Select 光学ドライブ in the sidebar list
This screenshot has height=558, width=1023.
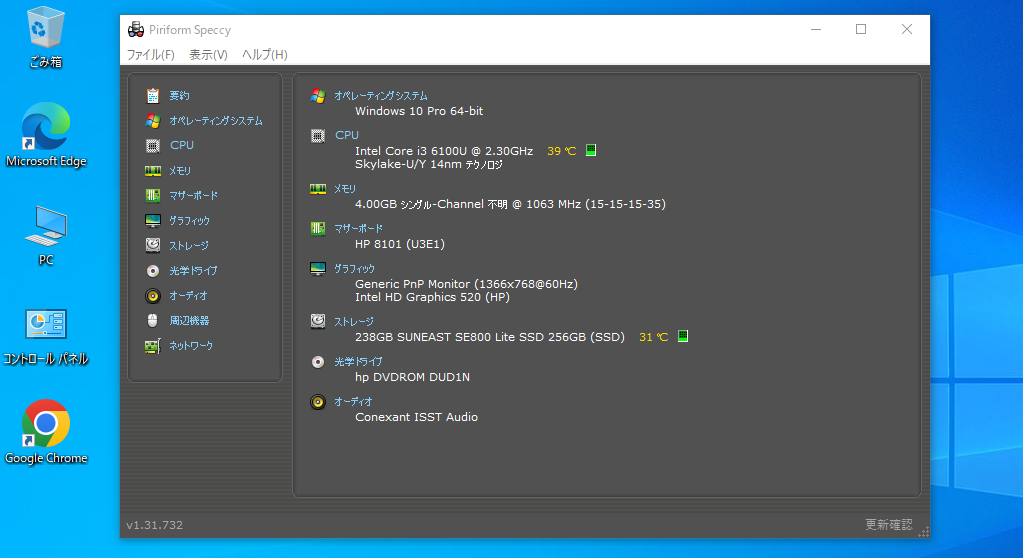pos(193,271)
